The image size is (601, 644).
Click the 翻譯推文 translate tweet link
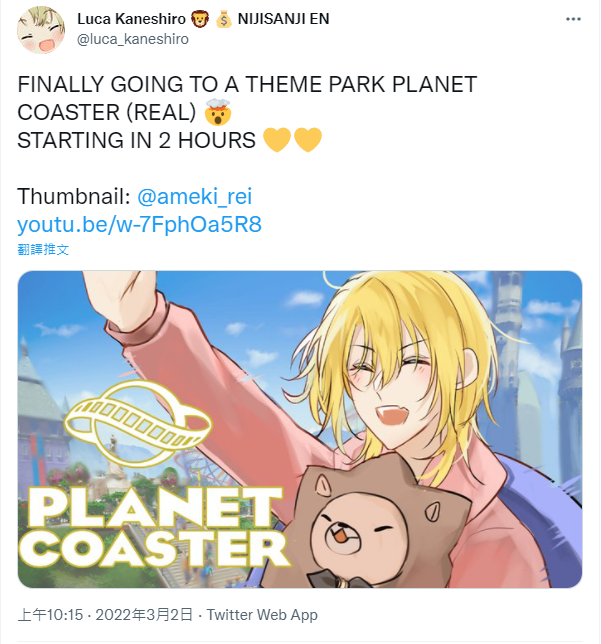coord(43,249)
